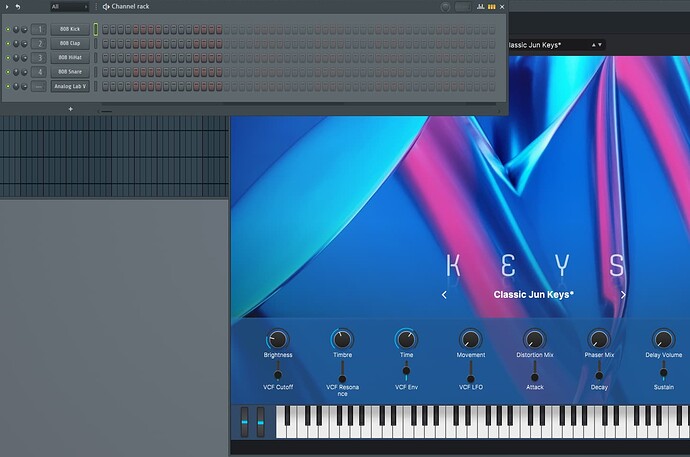Image resolution: width=690 pixels, height=457 pixels.
Task: Click the unassigned mixer track box of Analog Lab V
Action: [39, 86]
